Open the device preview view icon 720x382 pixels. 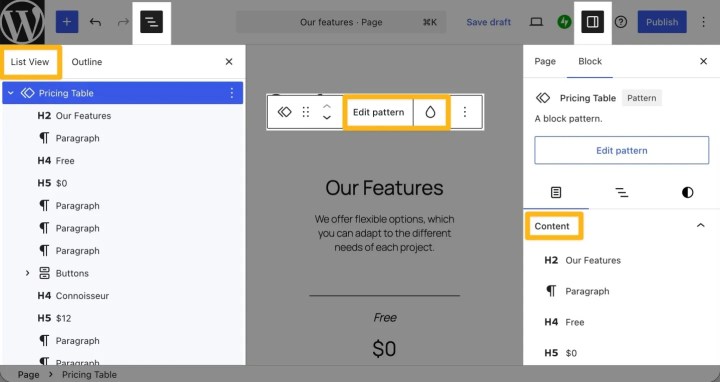pos(536,22)
